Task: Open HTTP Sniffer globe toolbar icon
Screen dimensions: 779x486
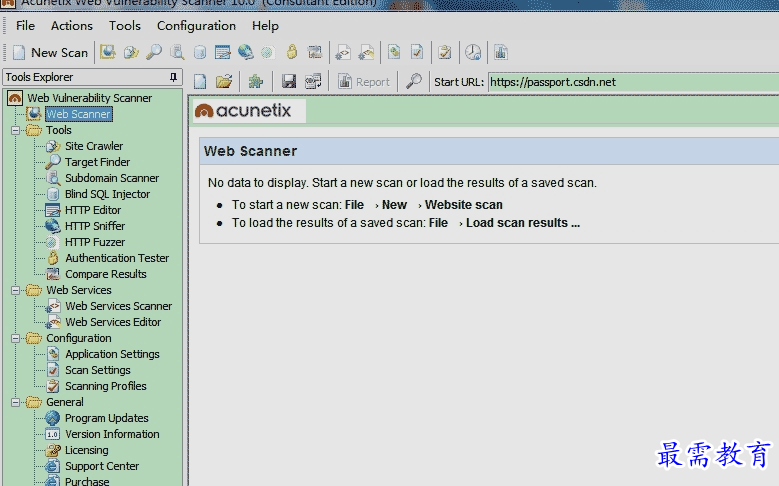Action: coord(245,52)
